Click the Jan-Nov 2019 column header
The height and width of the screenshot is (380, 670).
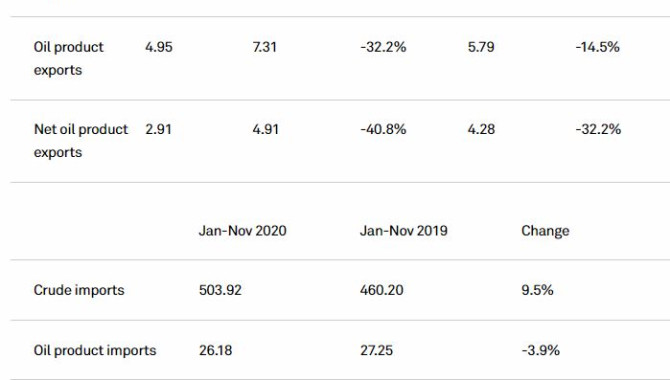[x=404, y=231]
